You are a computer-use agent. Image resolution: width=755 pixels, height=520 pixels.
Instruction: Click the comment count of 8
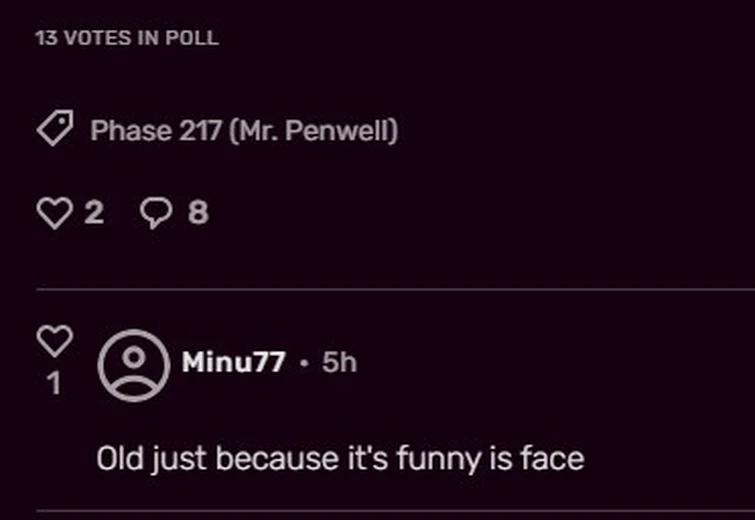tap(198, 212)
